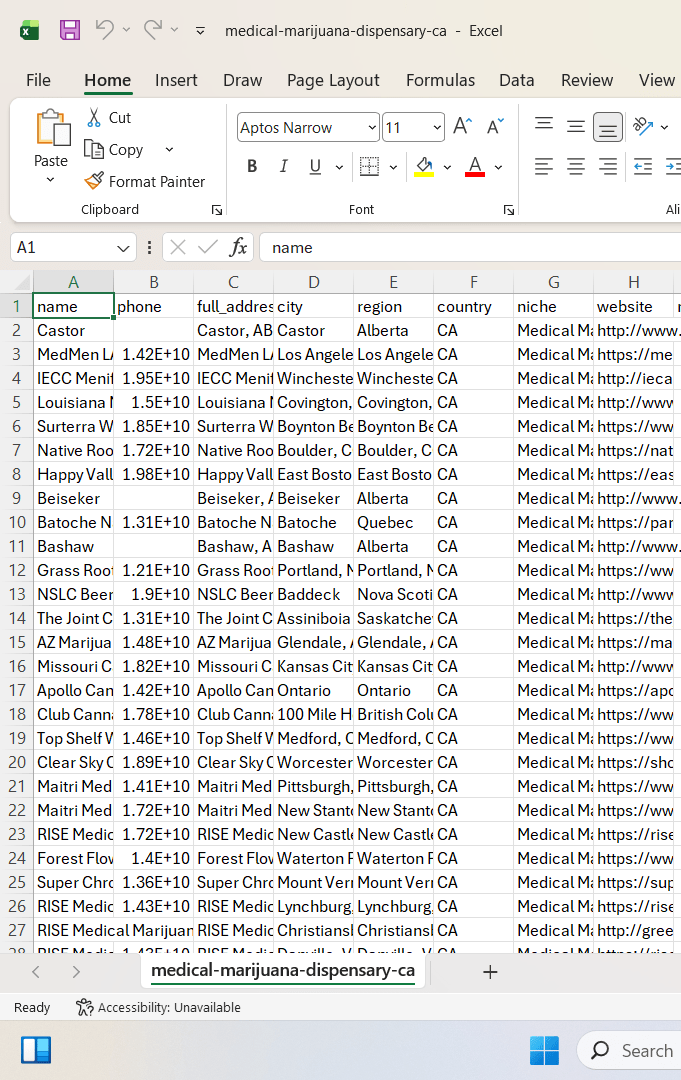Click formula bar containing name

coord(470,247)
